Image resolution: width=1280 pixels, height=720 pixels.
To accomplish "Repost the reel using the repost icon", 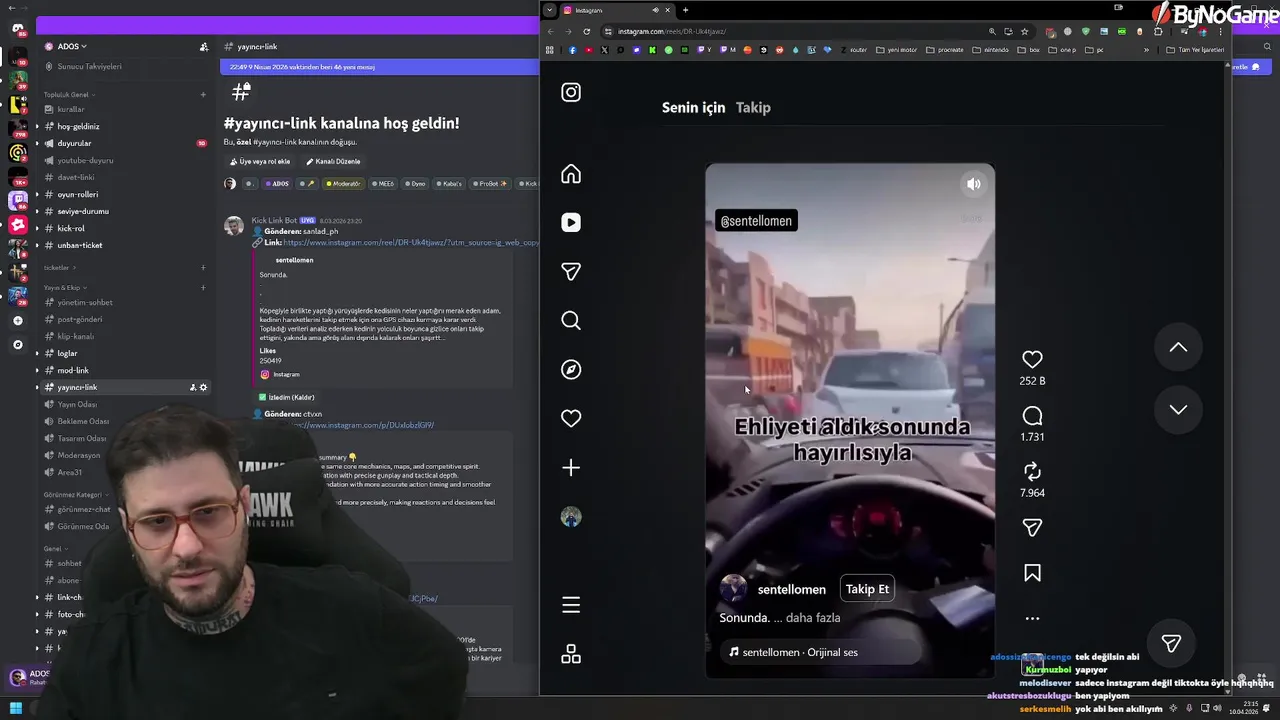I will [x=1032, y=471].
